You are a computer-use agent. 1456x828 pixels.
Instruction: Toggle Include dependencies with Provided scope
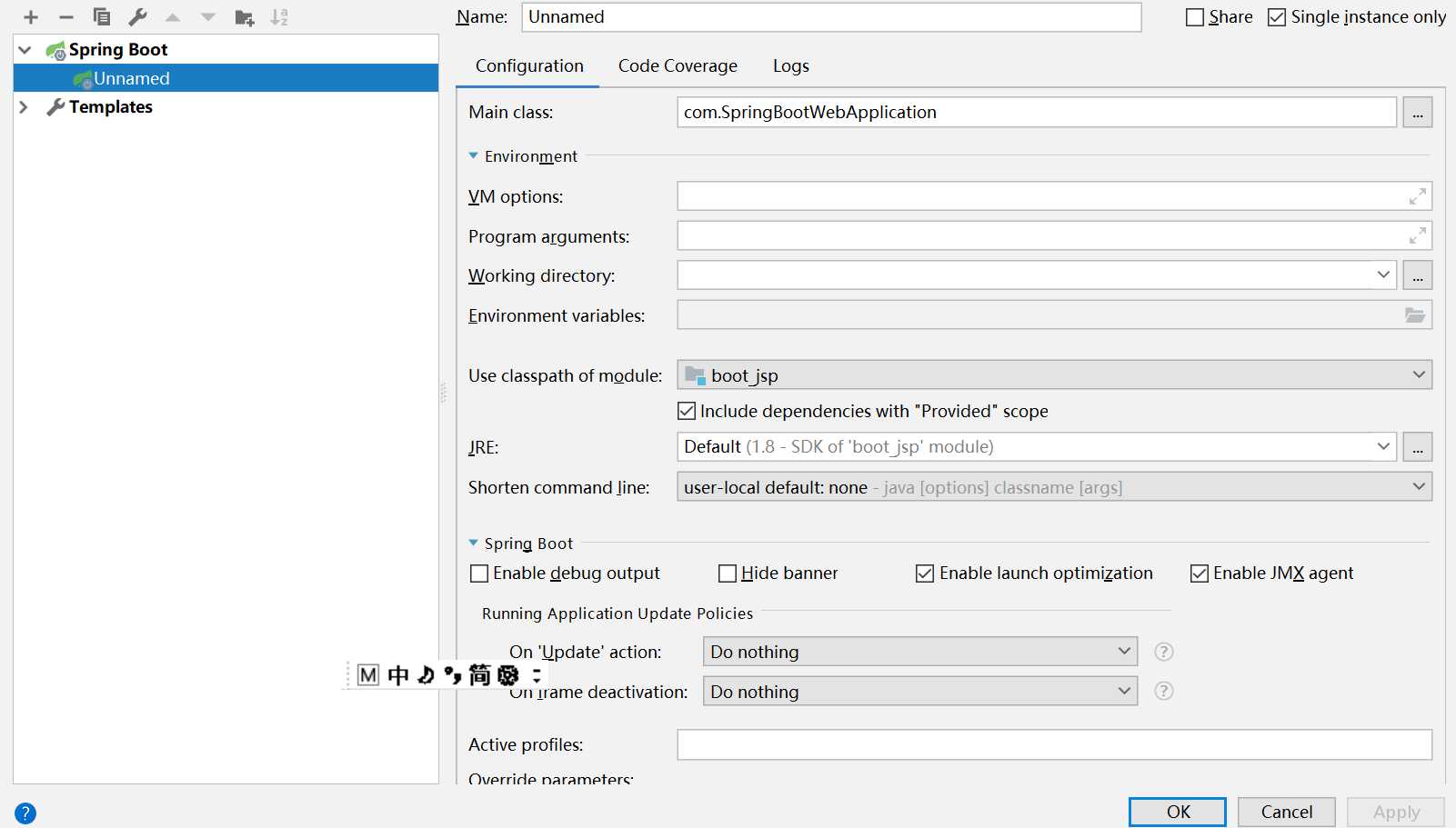click(x=687, y=411)
